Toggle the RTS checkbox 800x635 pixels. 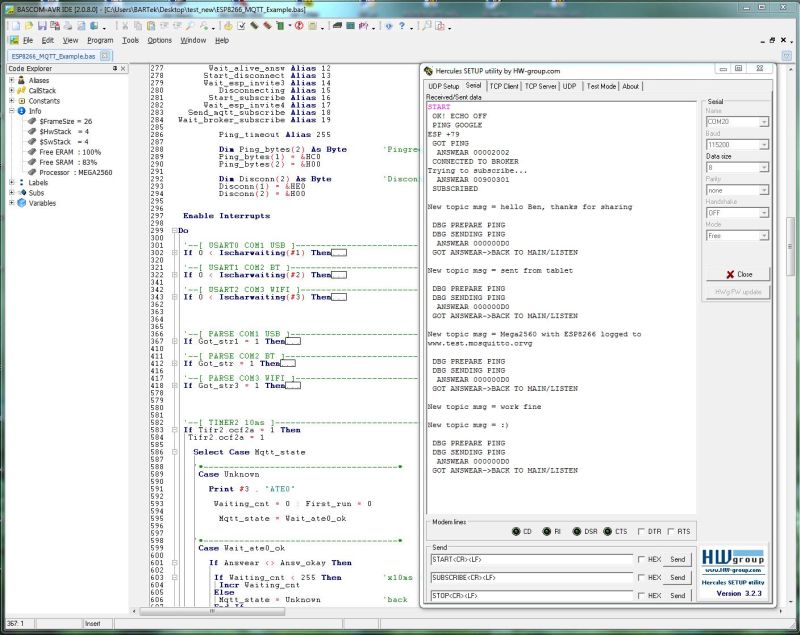671,531
